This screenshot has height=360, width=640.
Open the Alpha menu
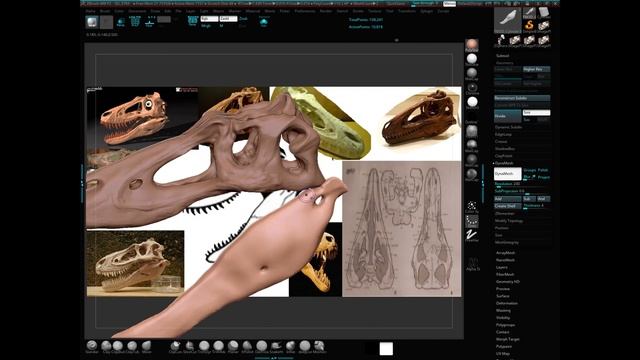tap(91, 11)
